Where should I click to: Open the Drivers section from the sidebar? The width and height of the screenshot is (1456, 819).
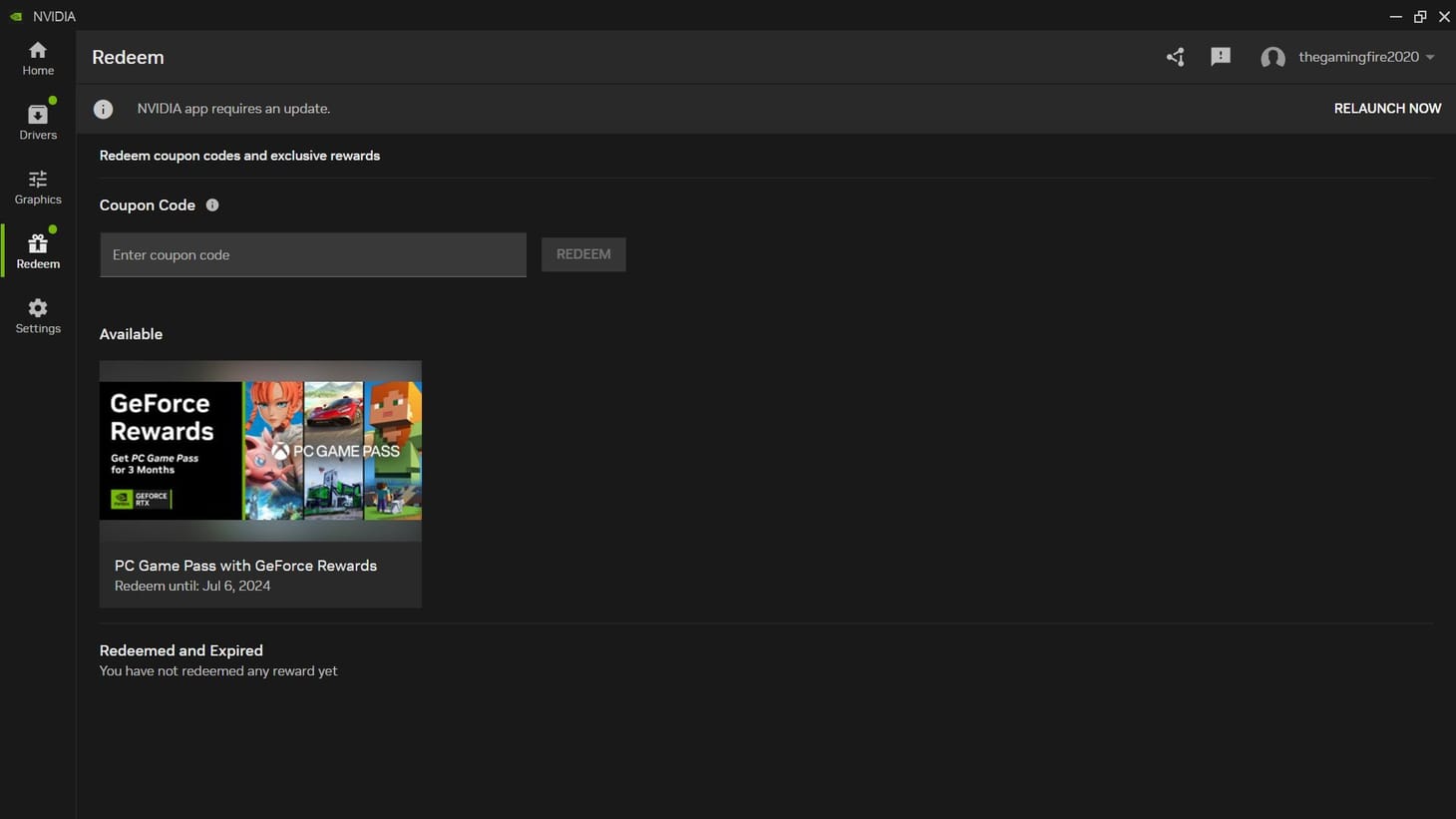[x=37, y=113]
